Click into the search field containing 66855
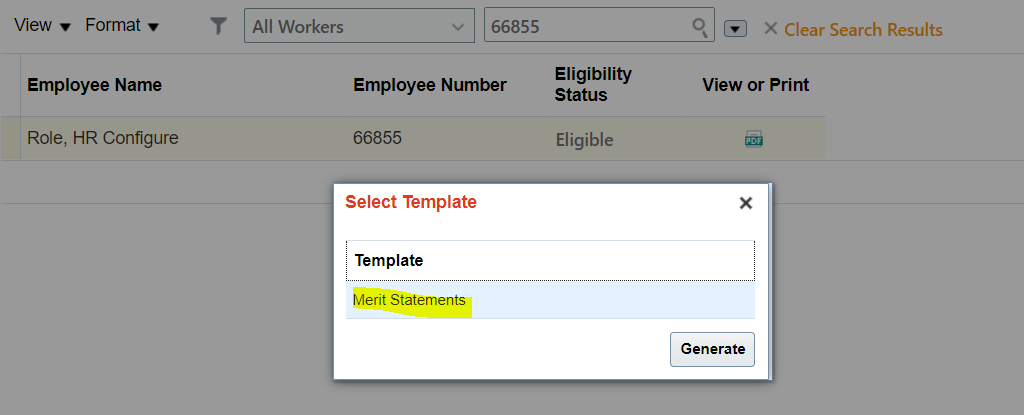 pyautogui.click(x=588, y=27)
